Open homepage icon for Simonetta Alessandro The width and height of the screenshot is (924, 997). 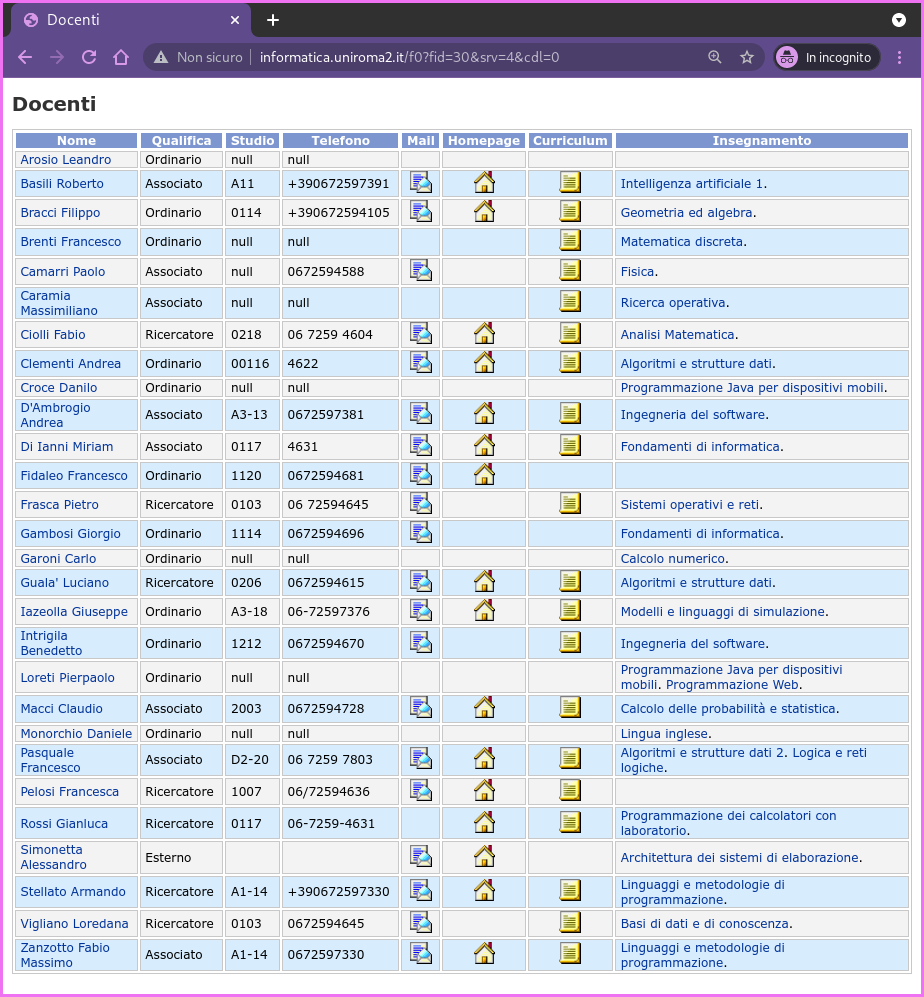[x=484, y=856]
